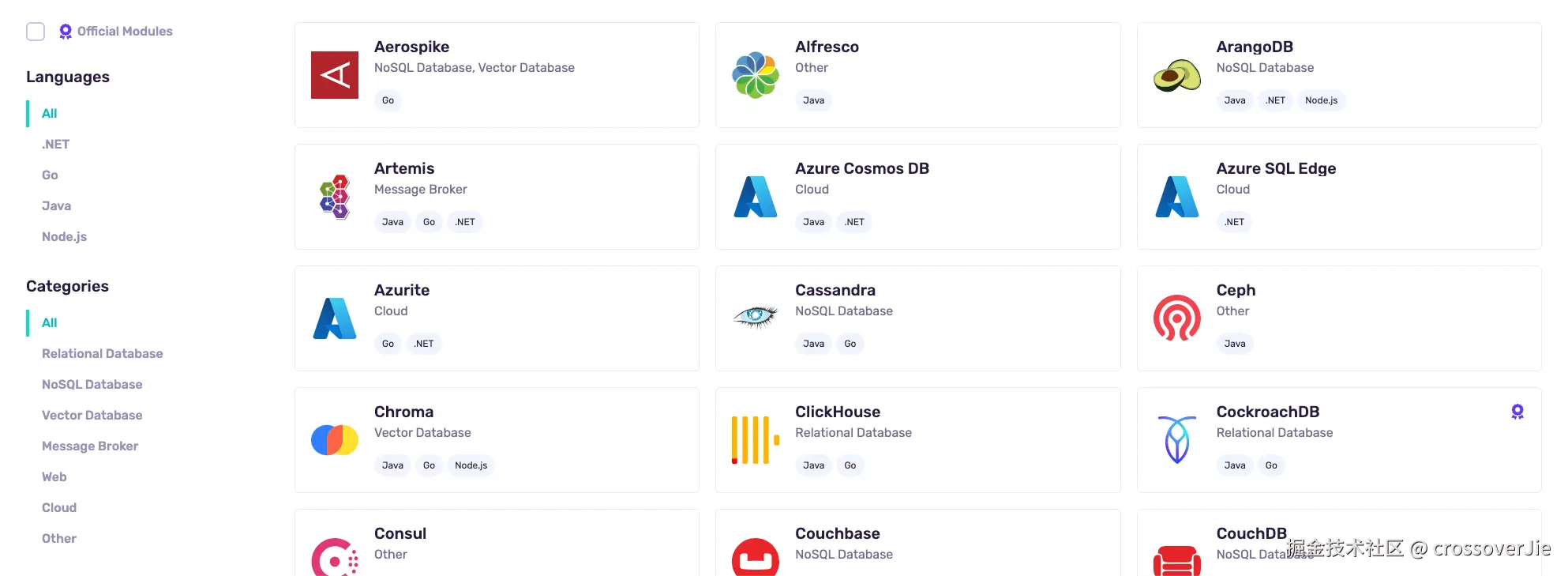The image size is (1568, 576).
Task: Click 'NoSQL Database, Vector Database' text on Aerospike
Action: [475, 68]
